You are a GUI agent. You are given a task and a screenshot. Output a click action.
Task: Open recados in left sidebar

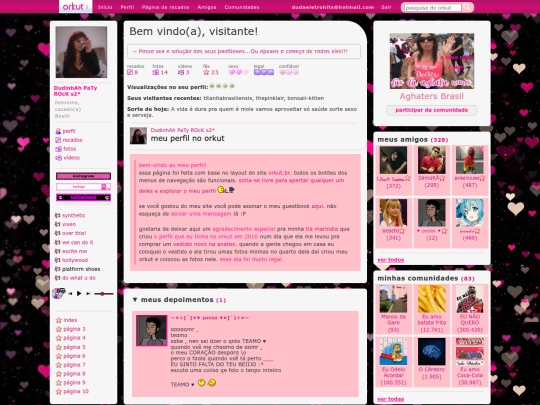click(x=69, y=140)
